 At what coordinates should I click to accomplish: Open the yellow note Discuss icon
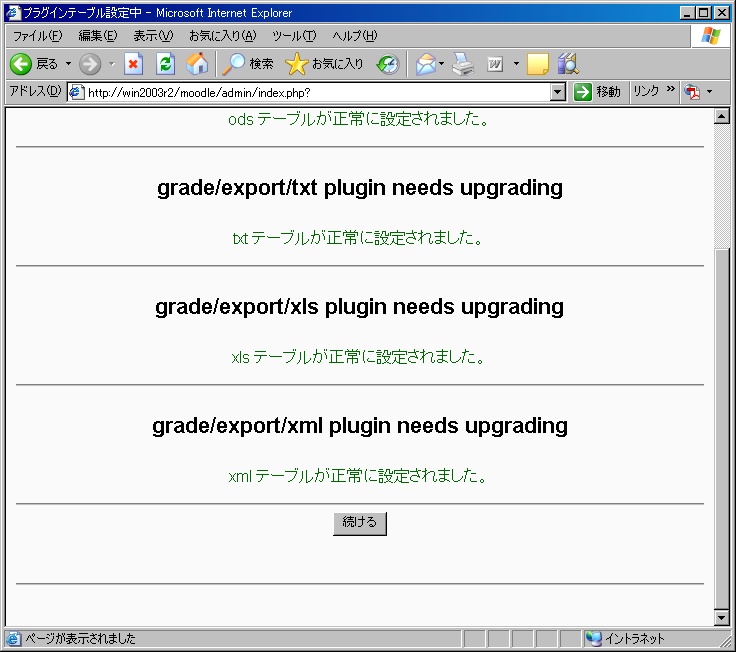point(537,64)
